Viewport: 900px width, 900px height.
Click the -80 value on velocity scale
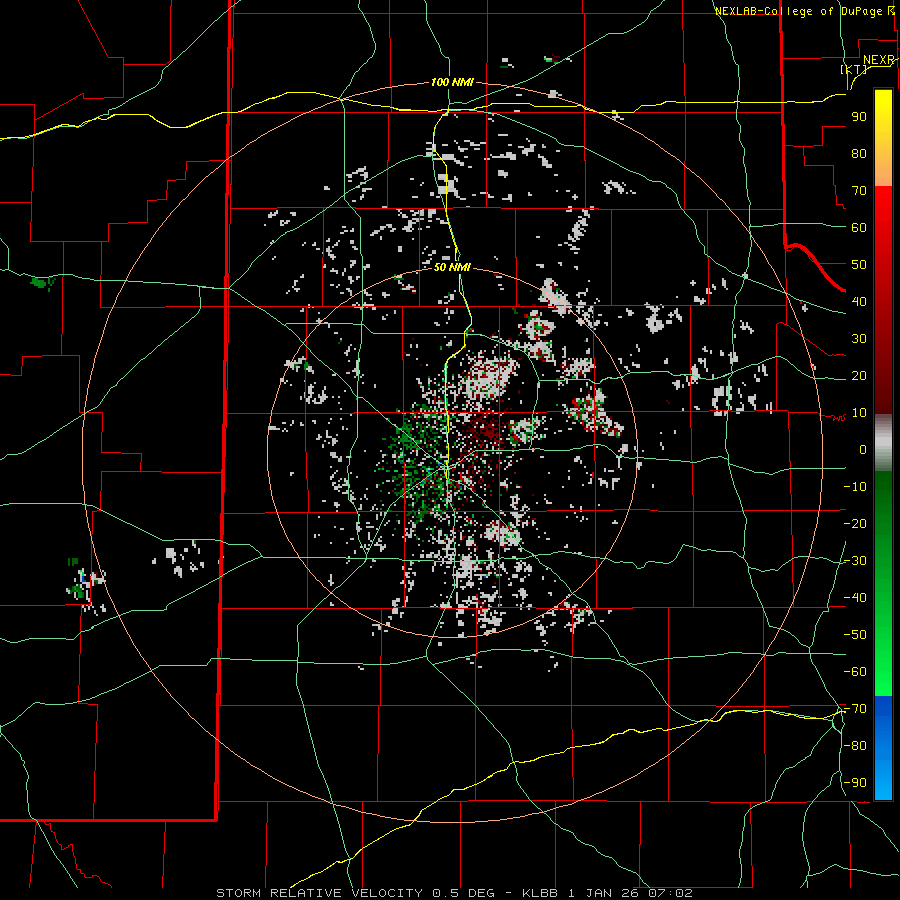click(855, 746)
